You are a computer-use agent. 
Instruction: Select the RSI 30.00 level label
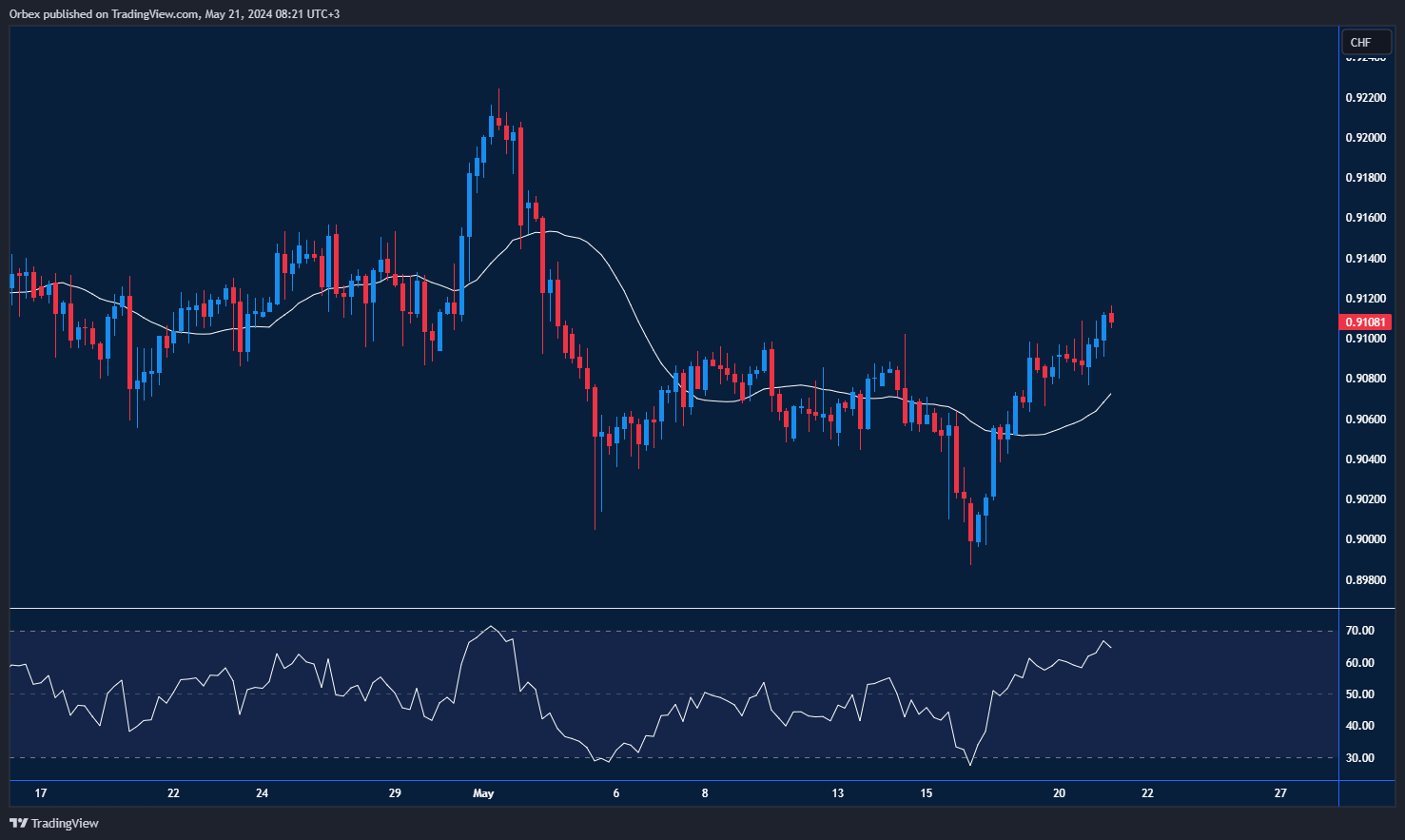(x=1360, y=758)
